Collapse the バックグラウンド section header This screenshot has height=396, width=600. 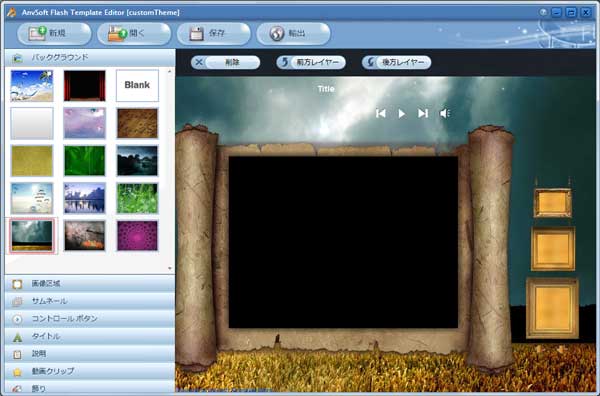[x=90, y=58]
